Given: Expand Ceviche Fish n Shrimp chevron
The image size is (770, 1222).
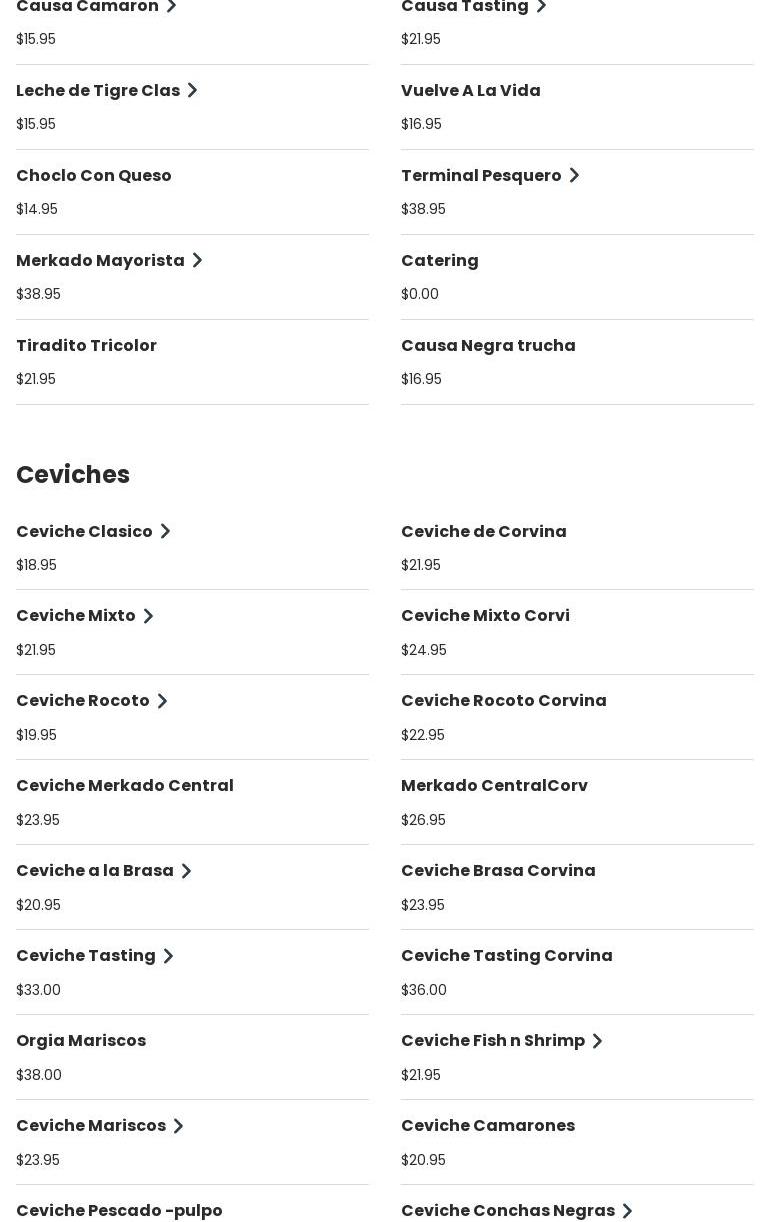Looking at the screenshot, I should [x=597, y=1041].
